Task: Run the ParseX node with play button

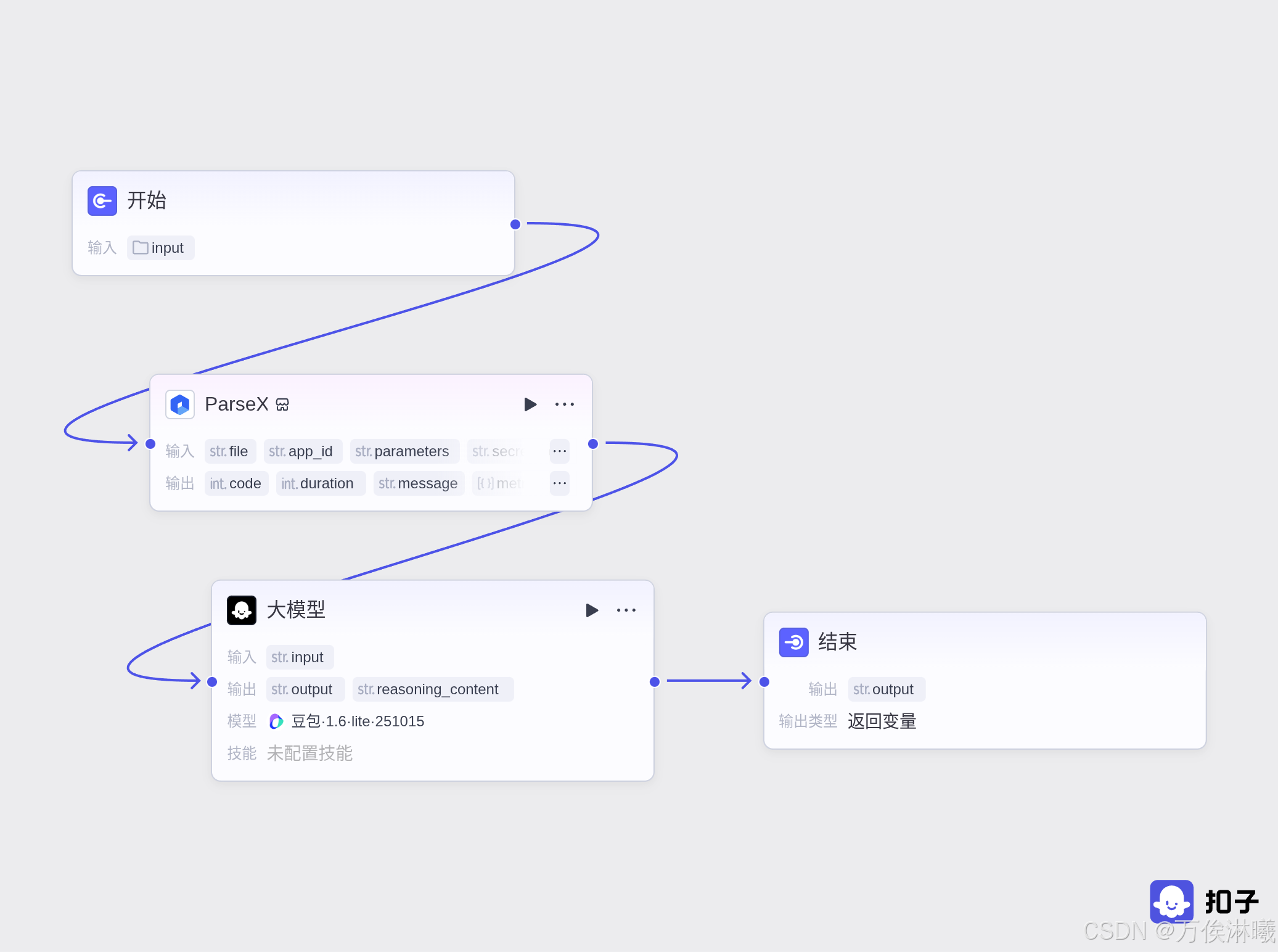Action: (530, 404)
